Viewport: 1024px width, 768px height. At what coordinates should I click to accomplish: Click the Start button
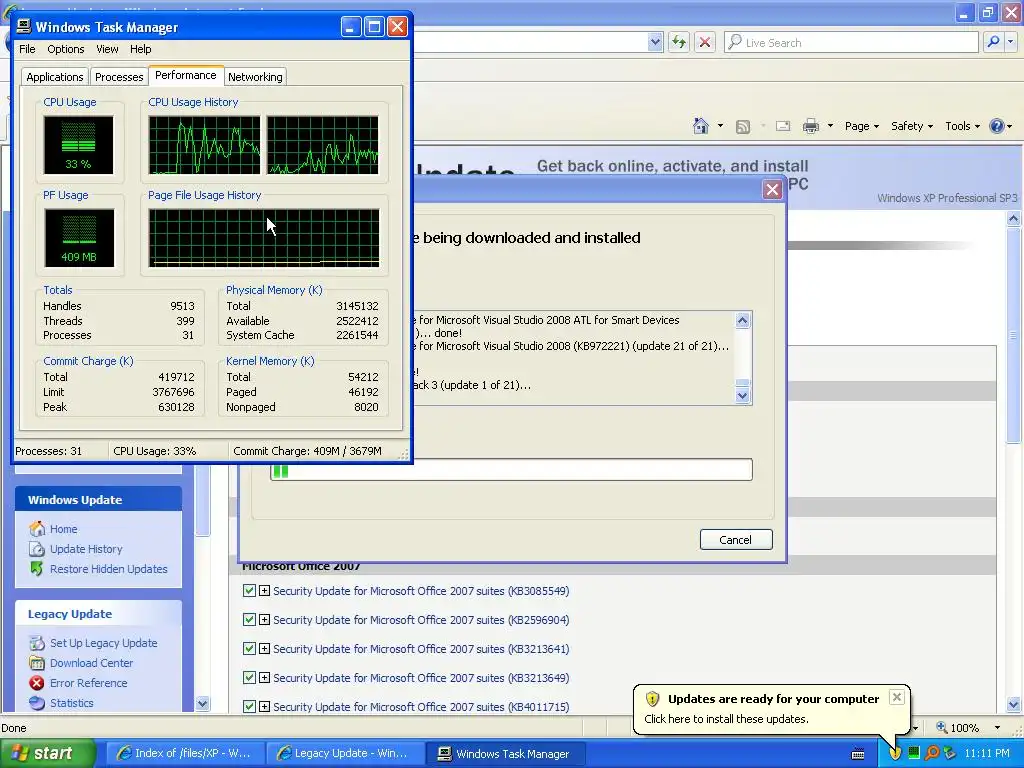click(48, 753)
